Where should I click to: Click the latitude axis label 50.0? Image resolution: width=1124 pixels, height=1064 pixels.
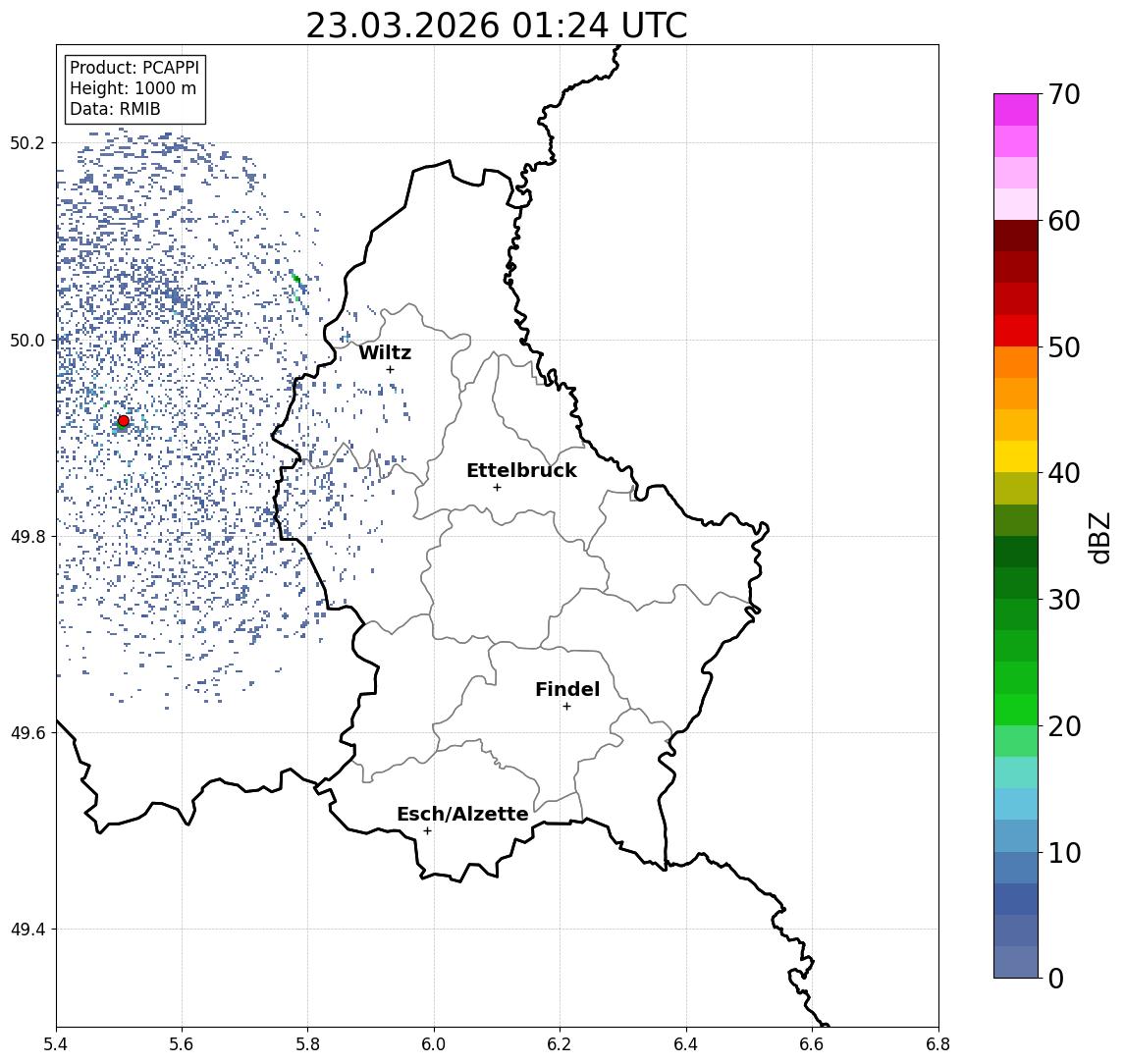27,340
